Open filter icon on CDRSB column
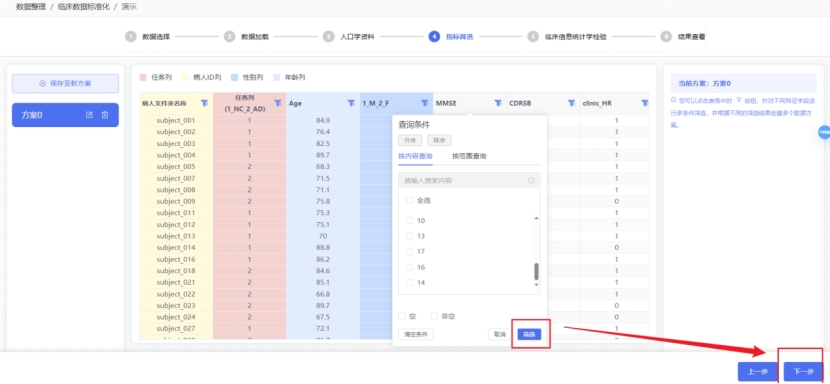 tap(571, 103)
